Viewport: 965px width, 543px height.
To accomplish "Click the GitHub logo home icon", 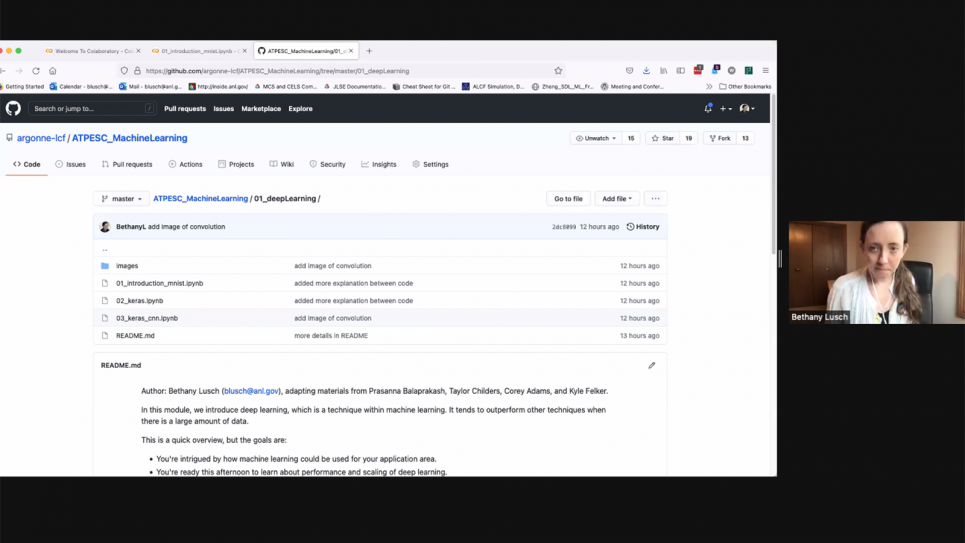I will 13,108.
